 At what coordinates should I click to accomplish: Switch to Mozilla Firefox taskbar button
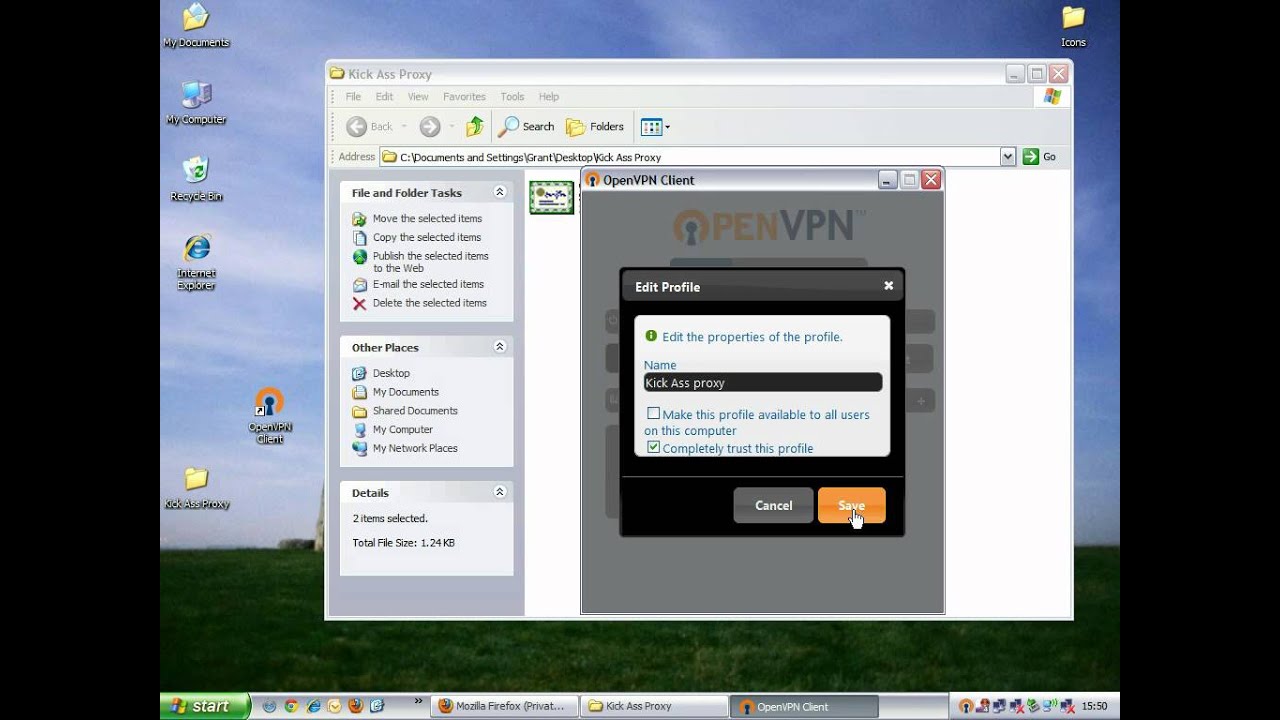click(506, 706)
